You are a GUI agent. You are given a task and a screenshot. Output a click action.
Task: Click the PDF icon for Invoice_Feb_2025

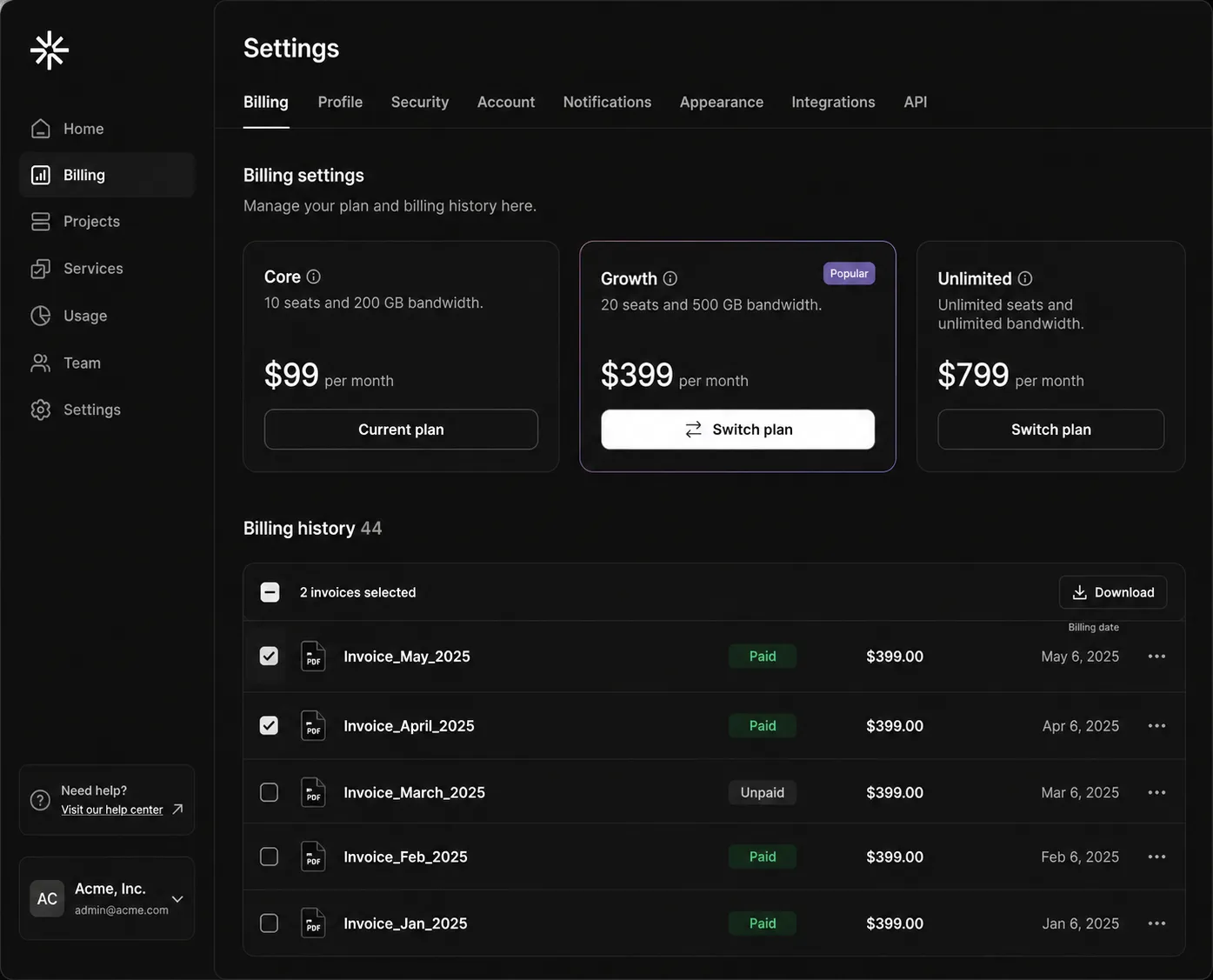click(x=313, y=857)
